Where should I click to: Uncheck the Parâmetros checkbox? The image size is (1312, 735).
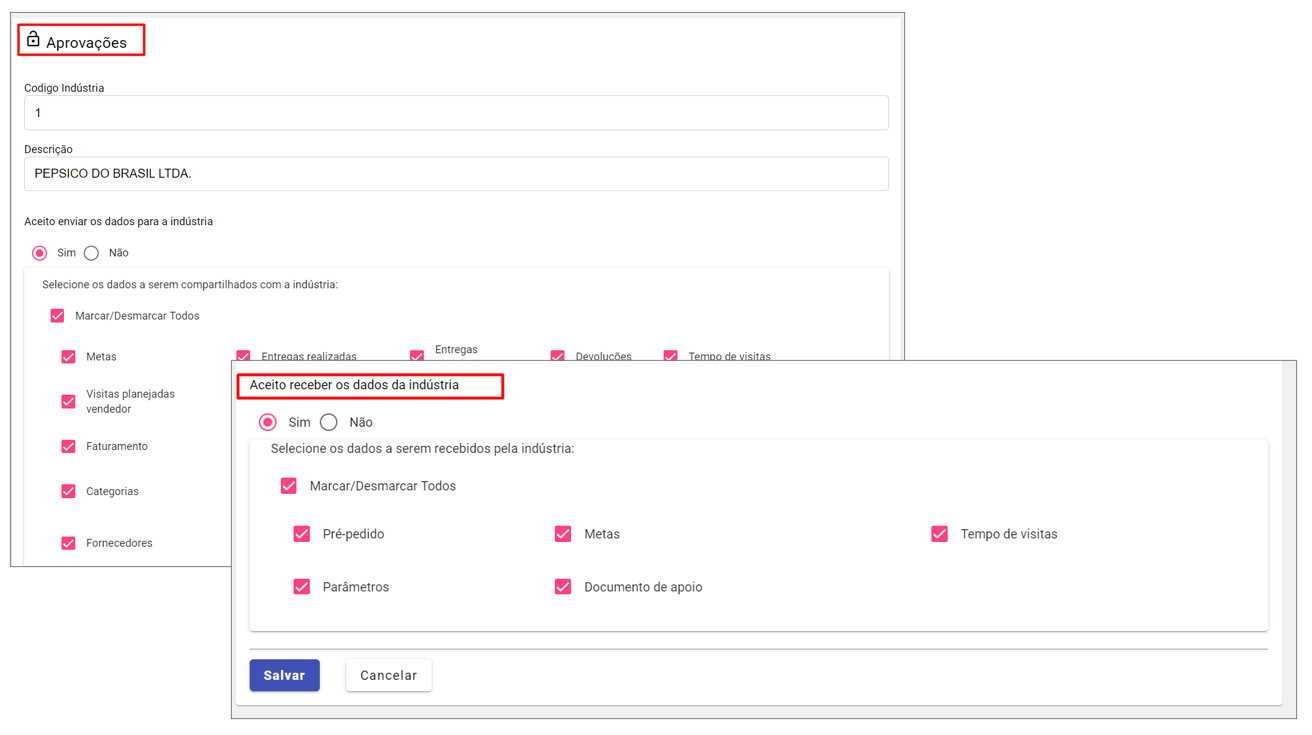tap(302, 587)
